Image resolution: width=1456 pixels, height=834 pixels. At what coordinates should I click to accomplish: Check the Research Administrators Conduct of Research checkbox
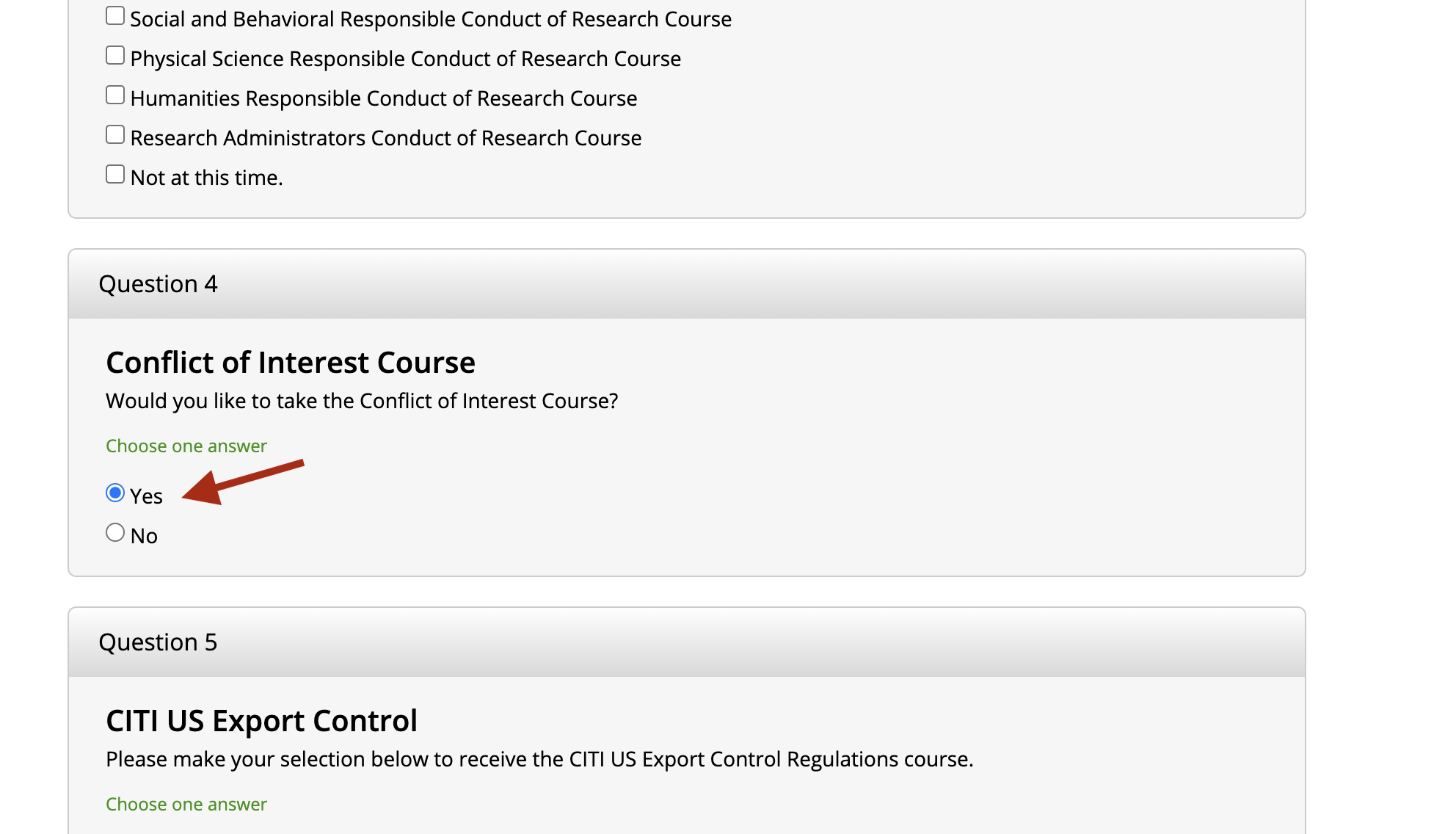point(115,135)
